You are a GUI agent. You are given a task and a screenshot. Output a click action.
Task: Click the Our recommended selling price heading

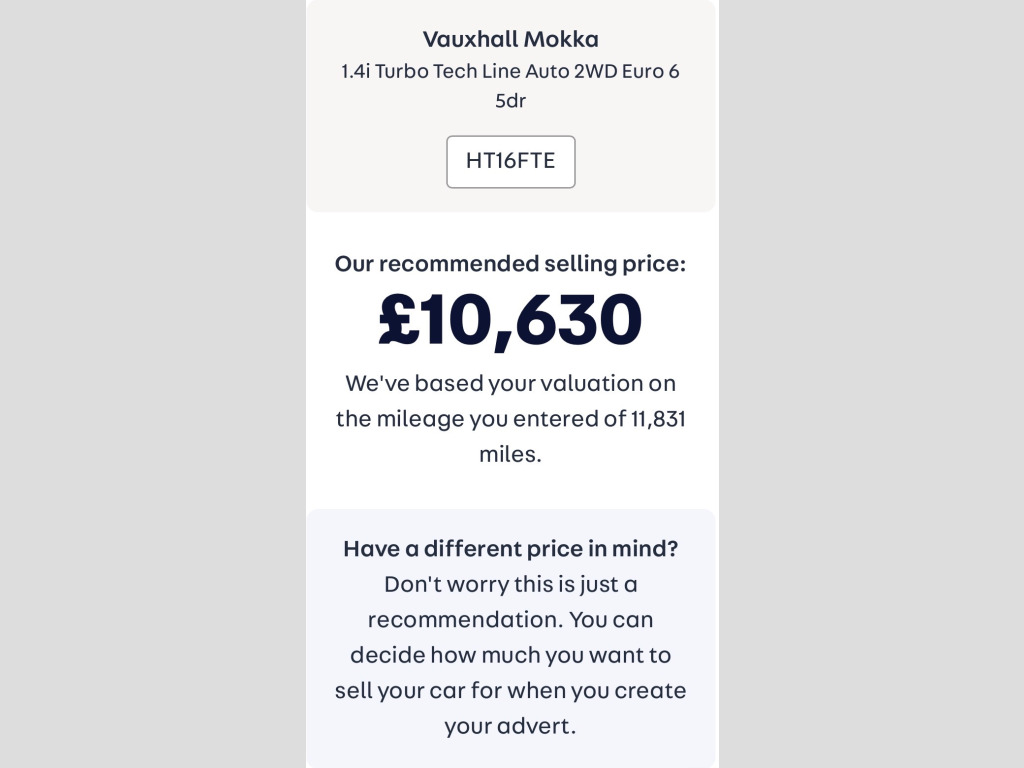click(510, 264)
